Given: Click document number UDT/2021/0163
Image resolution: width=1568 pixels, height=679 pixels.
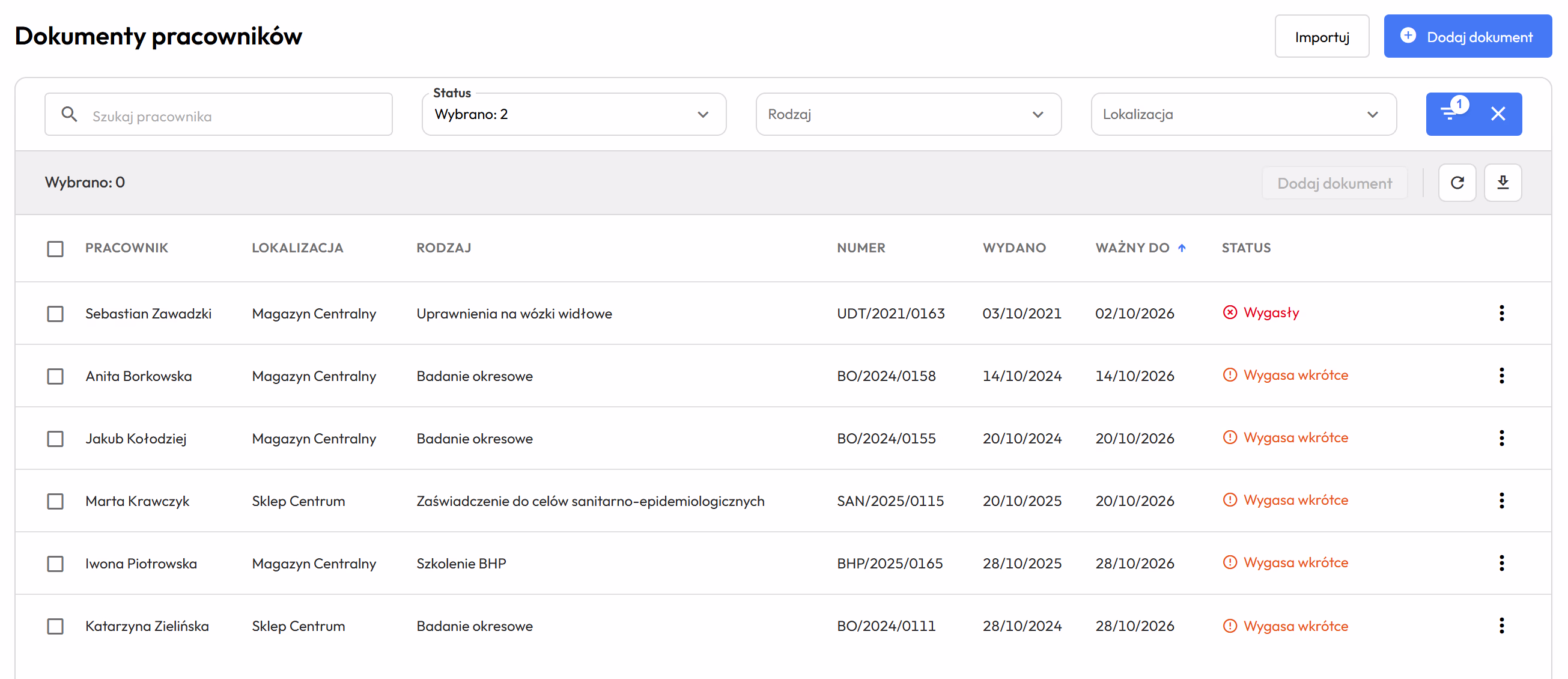Looking at the screenshot, I should (890, 314).
